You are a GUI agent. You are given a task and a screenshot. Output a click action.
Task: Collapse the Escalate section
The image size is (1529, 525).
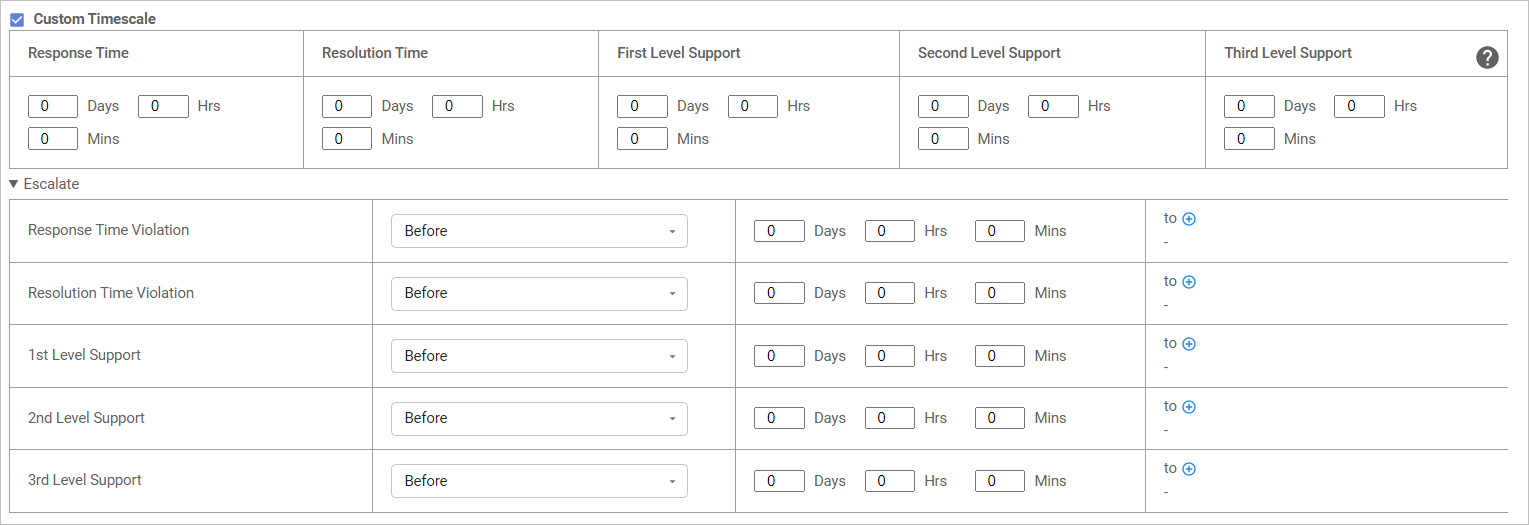[x=14, y=184]
